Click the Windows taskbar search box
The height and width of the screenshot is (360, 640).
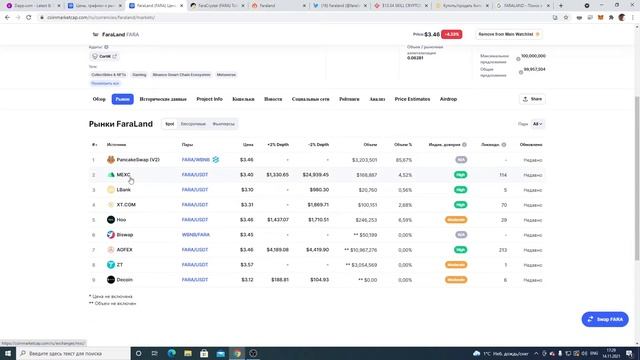[x=73, y=353]
